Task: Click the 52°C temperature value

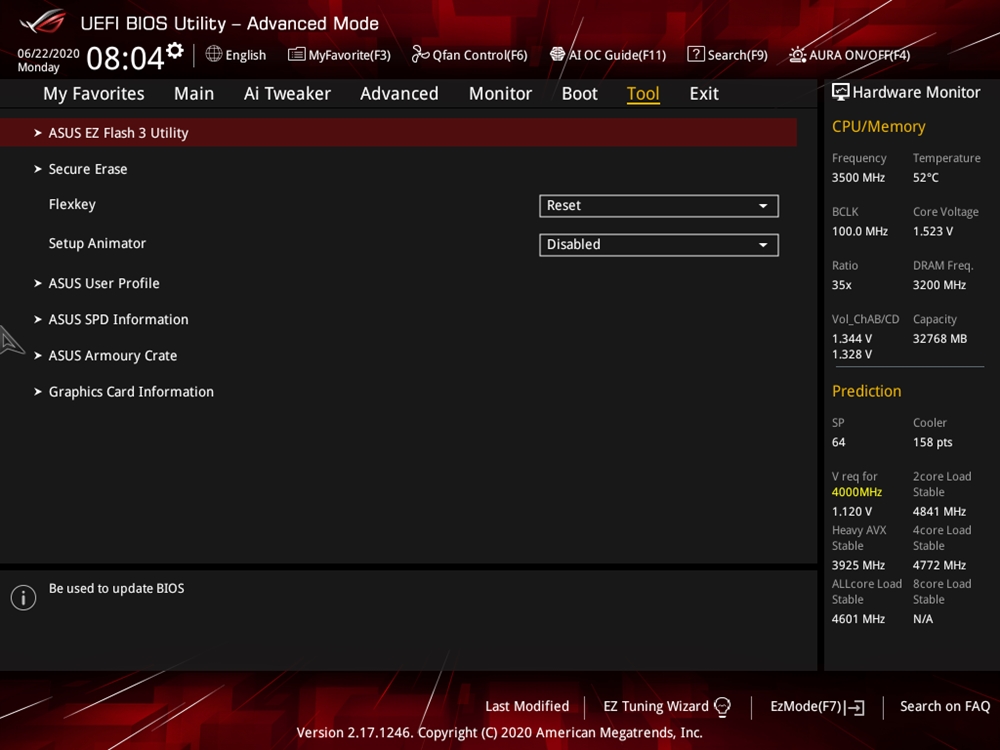Action: click(x=926, y=177)
